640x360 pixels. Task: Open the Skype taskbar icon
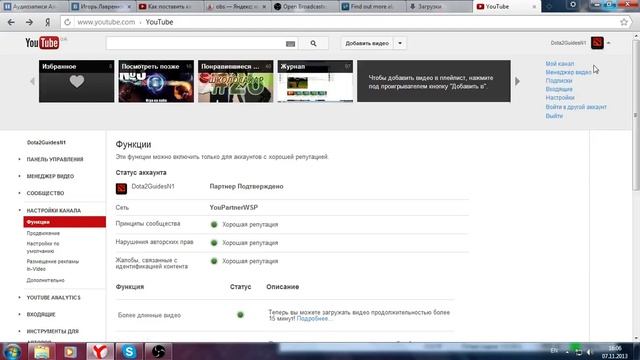[129, 351]
